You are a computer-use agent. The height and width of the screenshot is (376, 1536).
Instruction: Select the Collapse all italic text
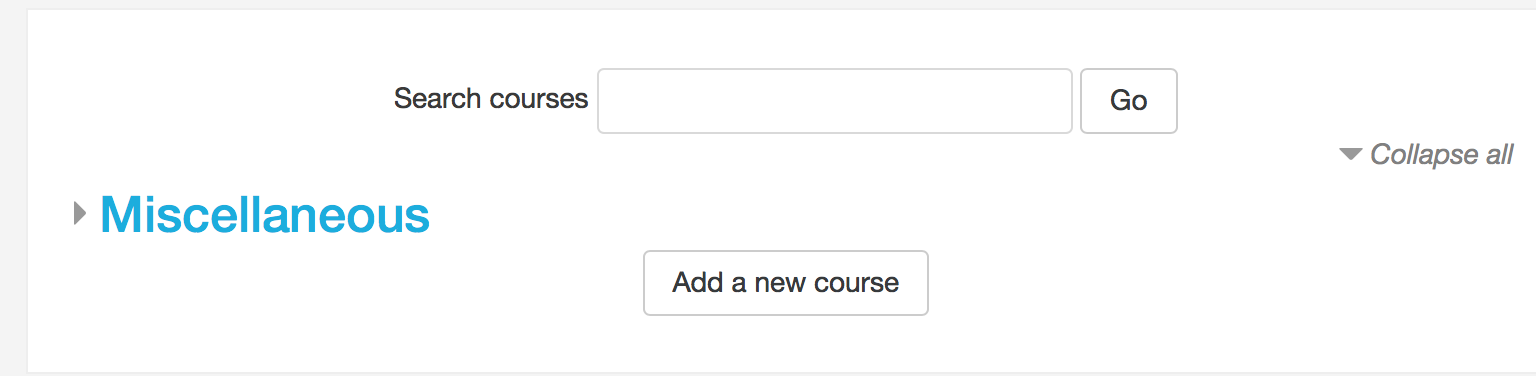(1441, 154)
